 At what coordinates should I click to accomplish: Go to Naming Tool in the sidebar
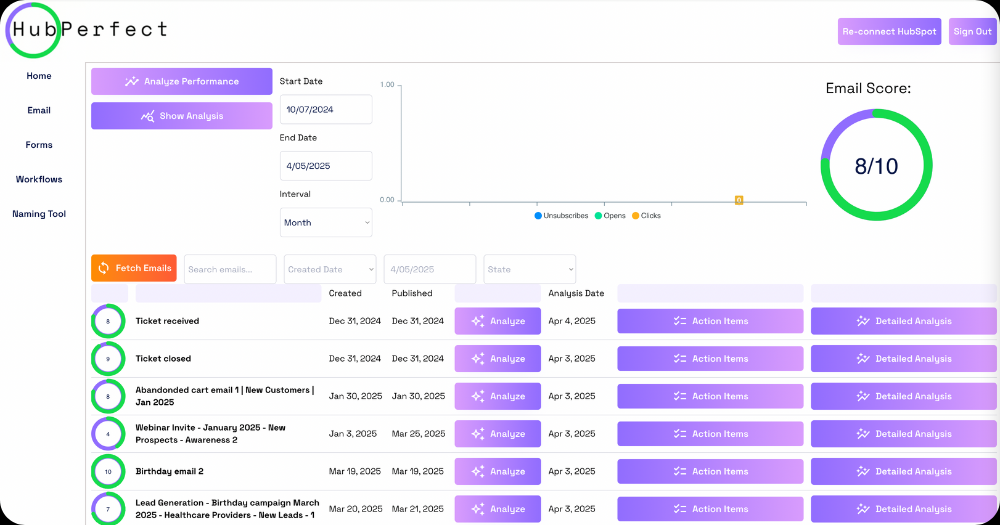tap(39, 214)
